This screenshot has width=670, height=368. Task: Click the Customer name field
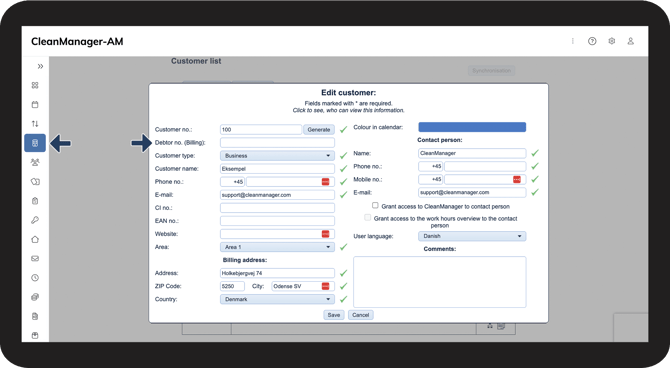tap(277, 168)
